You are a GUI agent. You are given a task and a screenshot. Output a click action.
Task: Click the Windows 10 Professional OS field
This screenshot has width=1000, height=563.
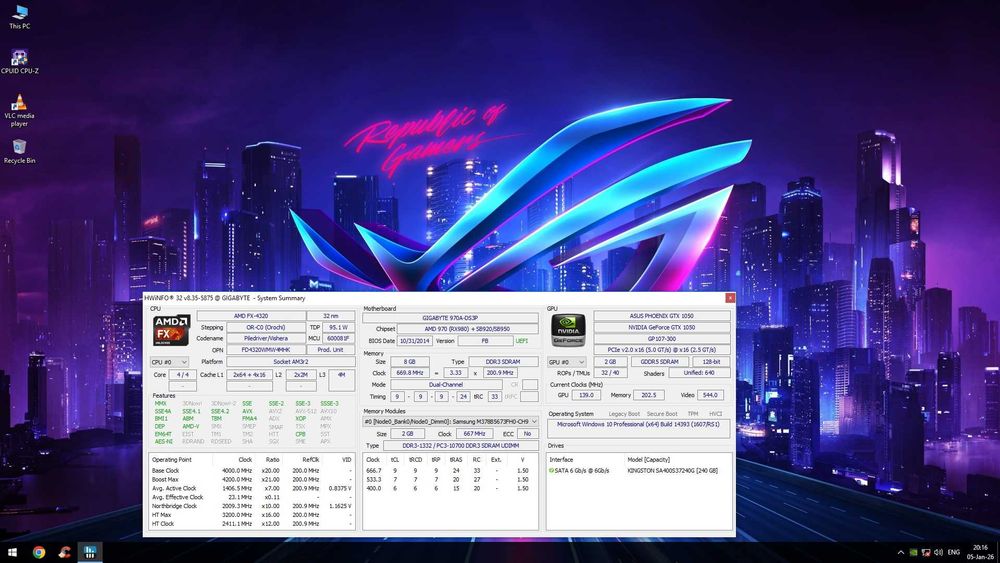pyautogui.click(x=638, y=427)
